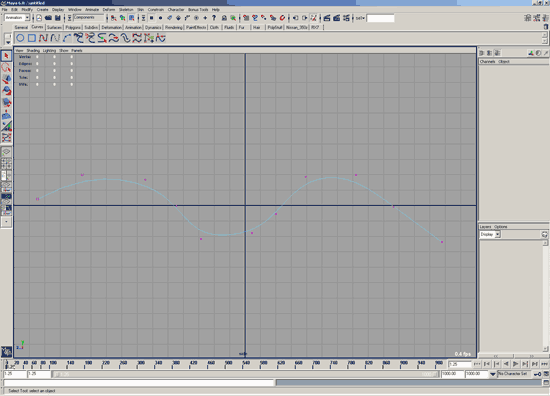
Task: Open the Skeleton menu
Action: pyautogui.click(x=126, y=9)
